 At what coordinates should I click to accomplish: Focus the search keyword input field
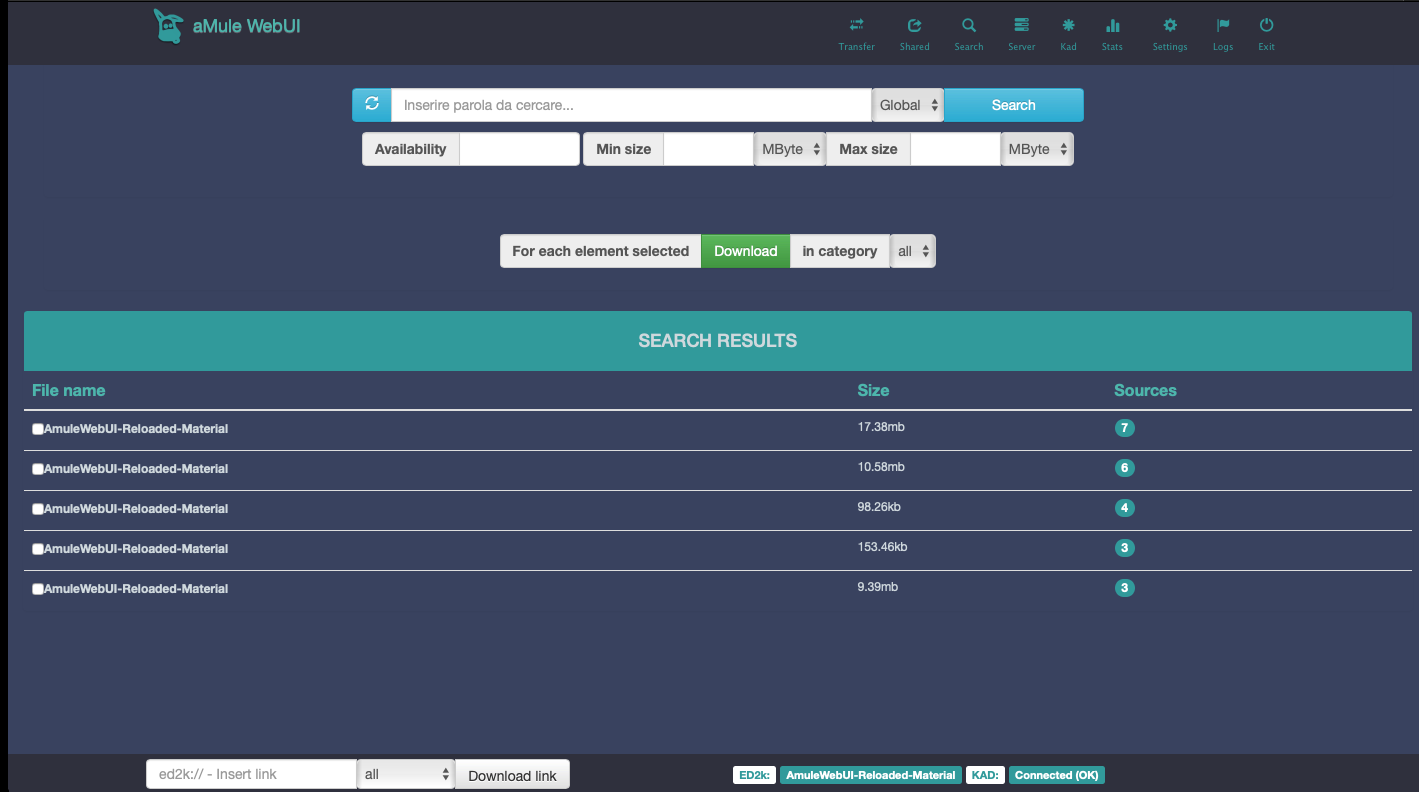pos(632,105)
